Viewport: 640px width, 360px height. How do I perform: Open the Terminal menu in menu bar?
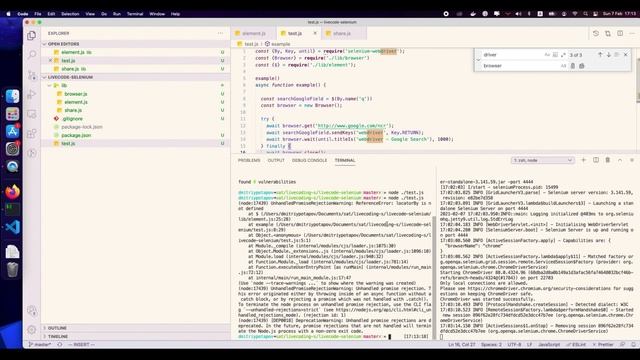point(135,14)
